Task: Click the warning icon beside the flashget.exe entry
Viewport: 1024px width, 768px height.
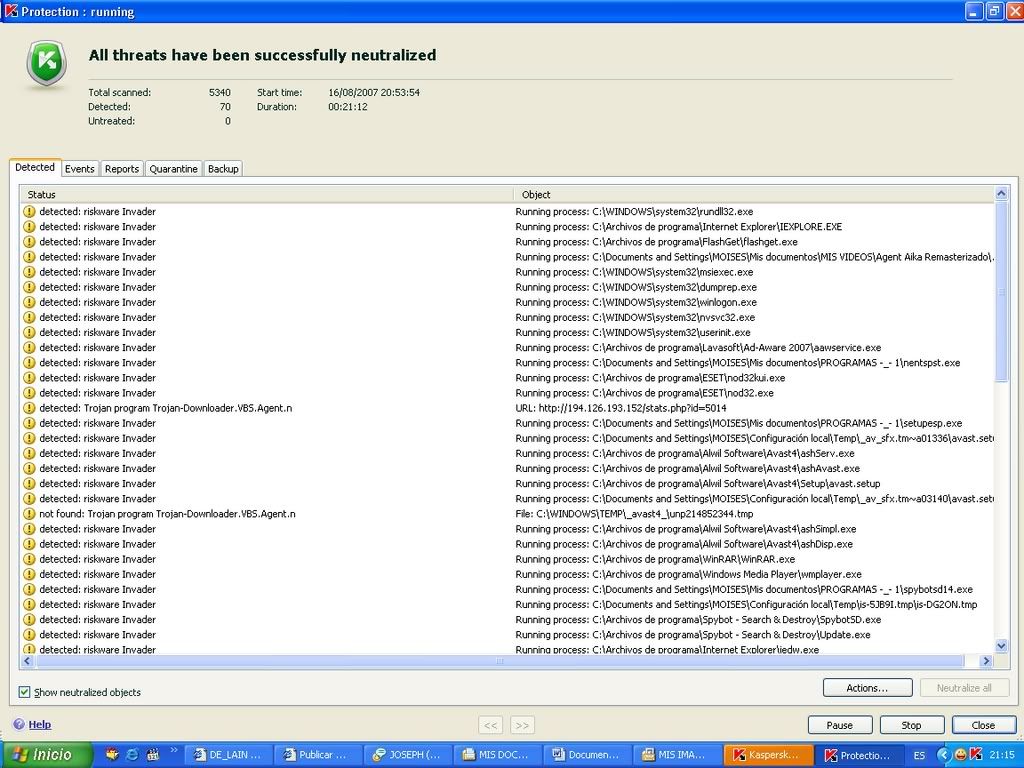Action: coord(29,242)
